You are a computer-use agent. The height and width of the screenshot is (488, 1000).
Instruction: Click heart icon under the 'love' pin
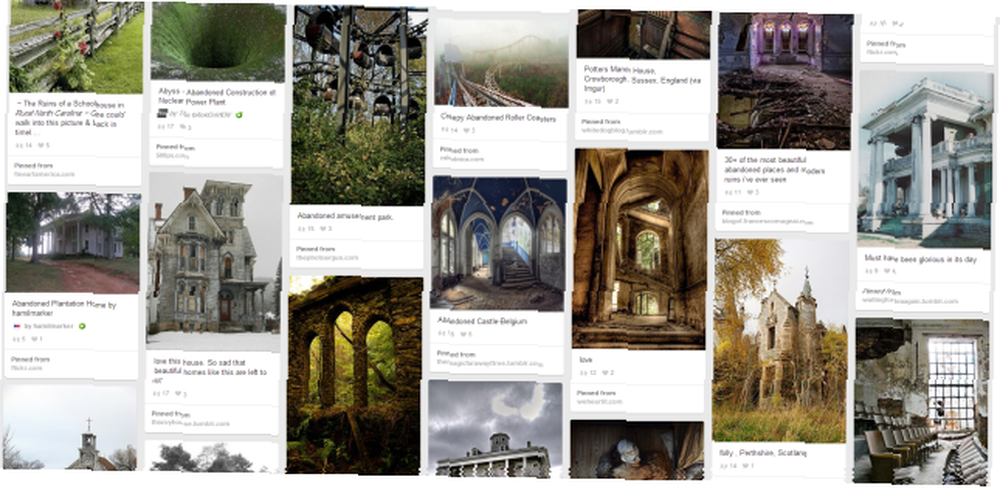604,373
